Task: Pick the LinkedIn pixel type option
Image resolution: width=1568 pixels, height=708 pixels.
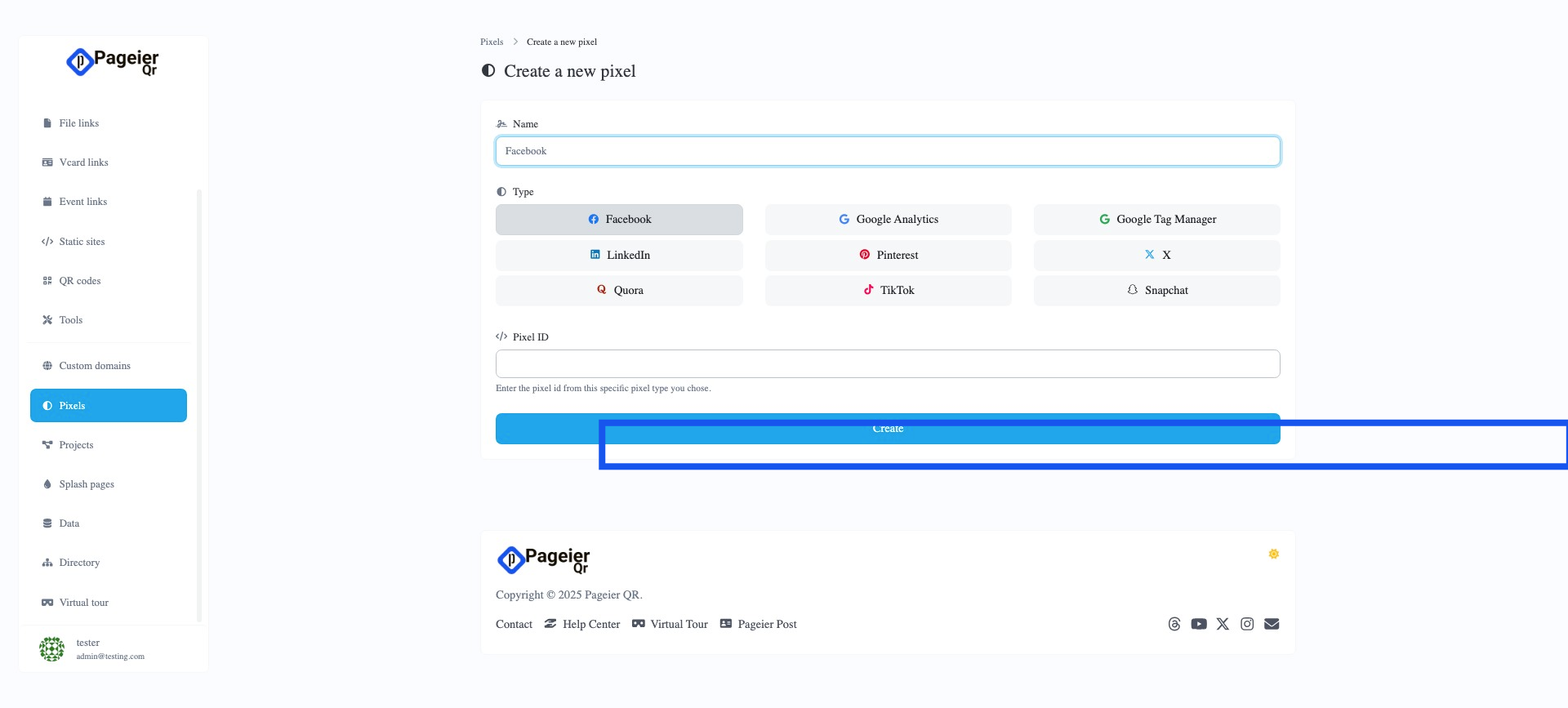Action: click(619, 256)
